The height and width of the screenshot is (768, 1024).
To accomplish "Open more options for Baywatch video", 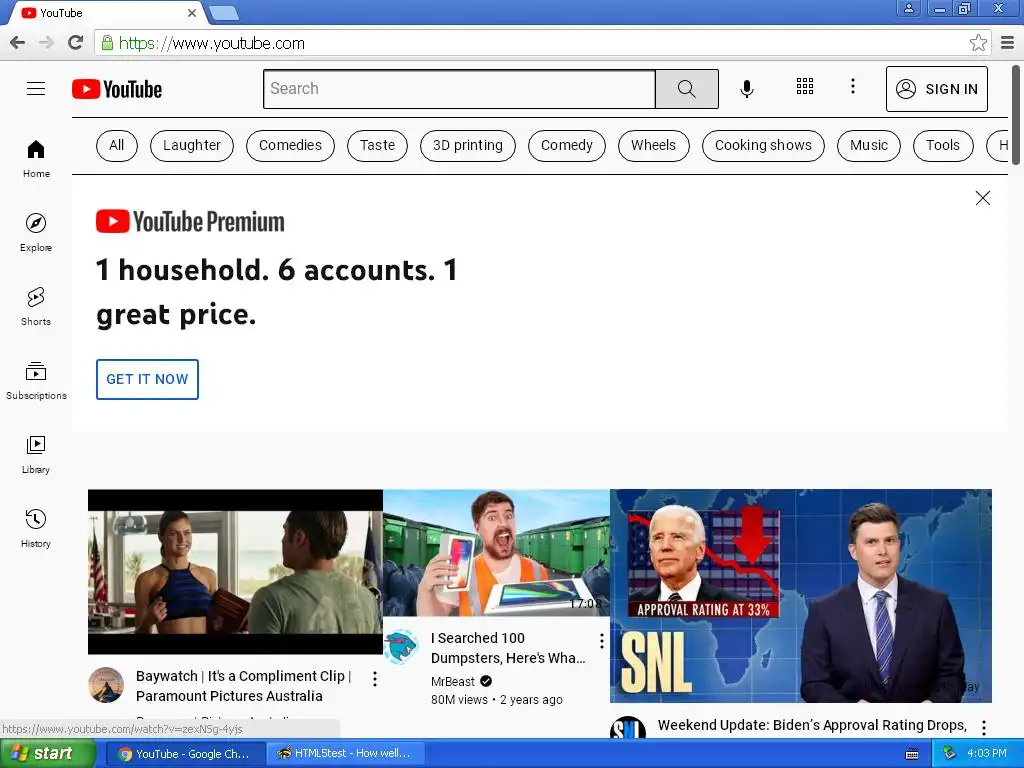I will [x=375, y=679].
